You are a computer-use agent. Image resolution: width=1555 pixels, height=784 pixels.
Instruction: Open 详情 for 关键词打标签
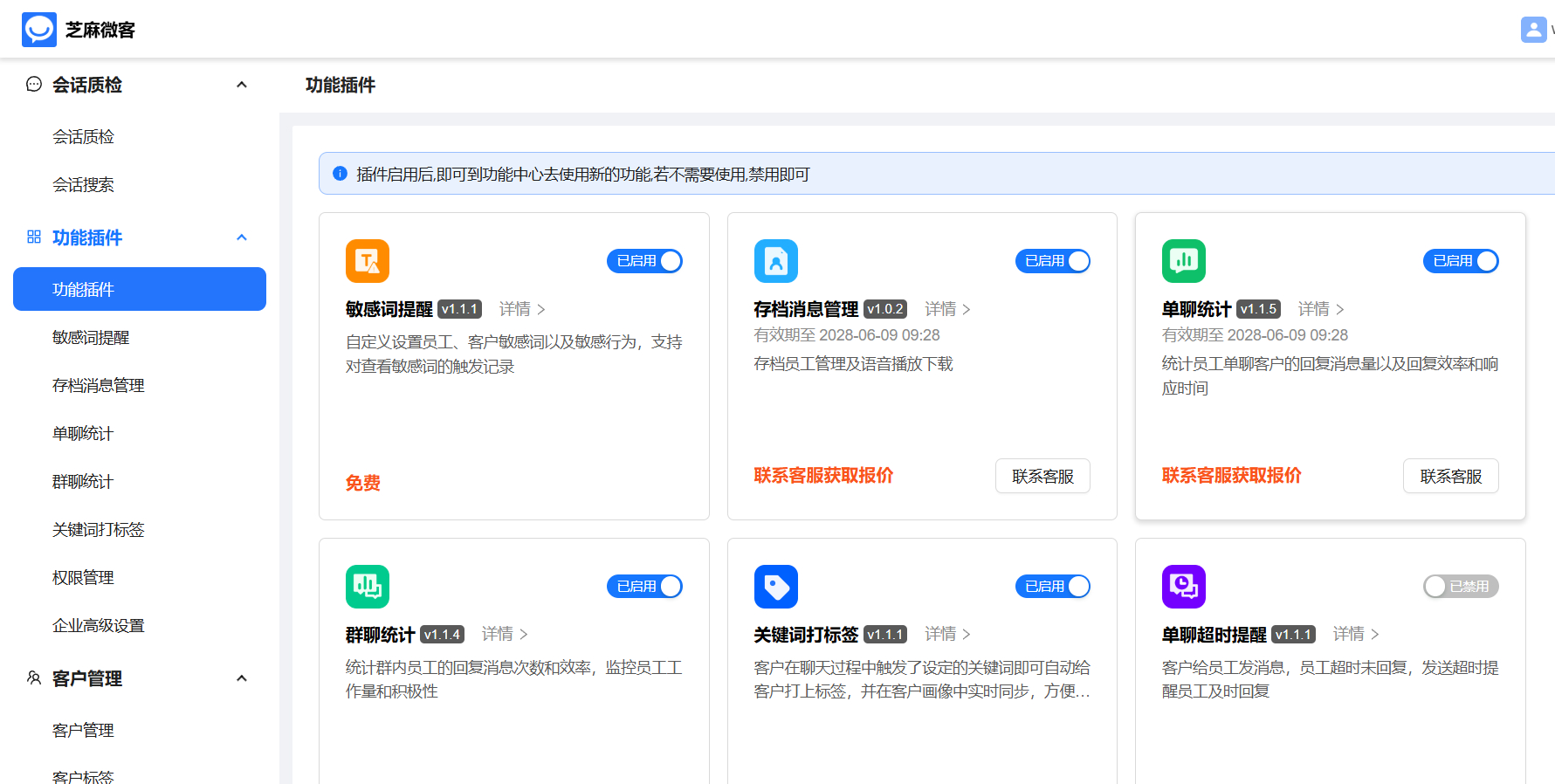pos(947,634)
